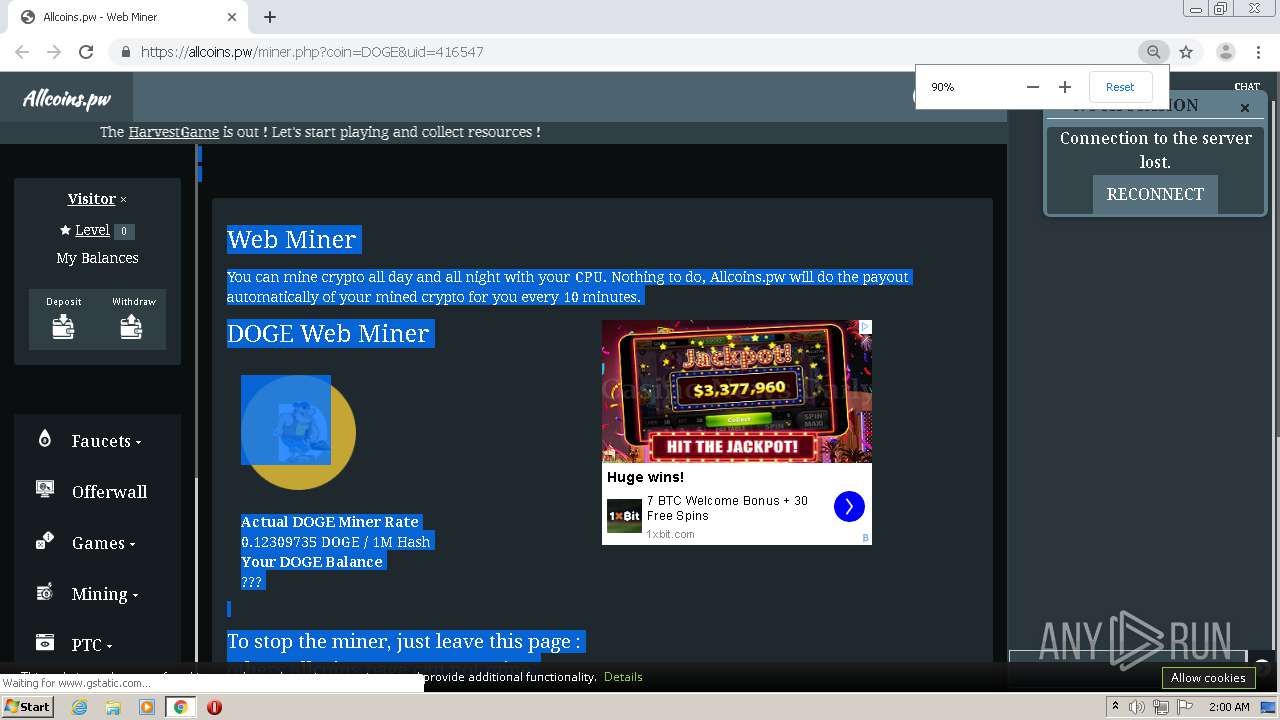Click the Deposit icon

click(63, 327)
